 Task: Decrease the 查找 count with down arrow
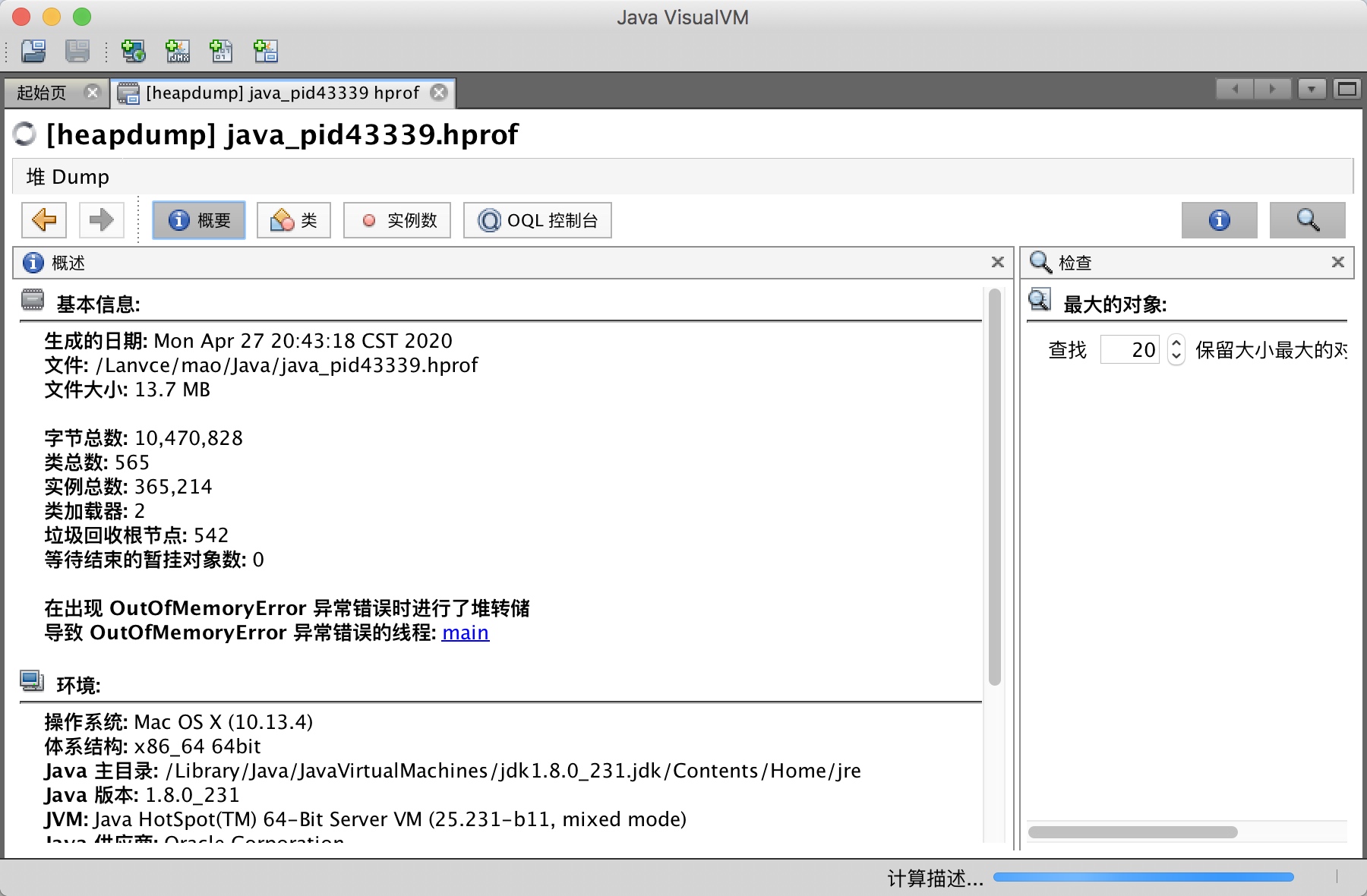point(1176,356)
